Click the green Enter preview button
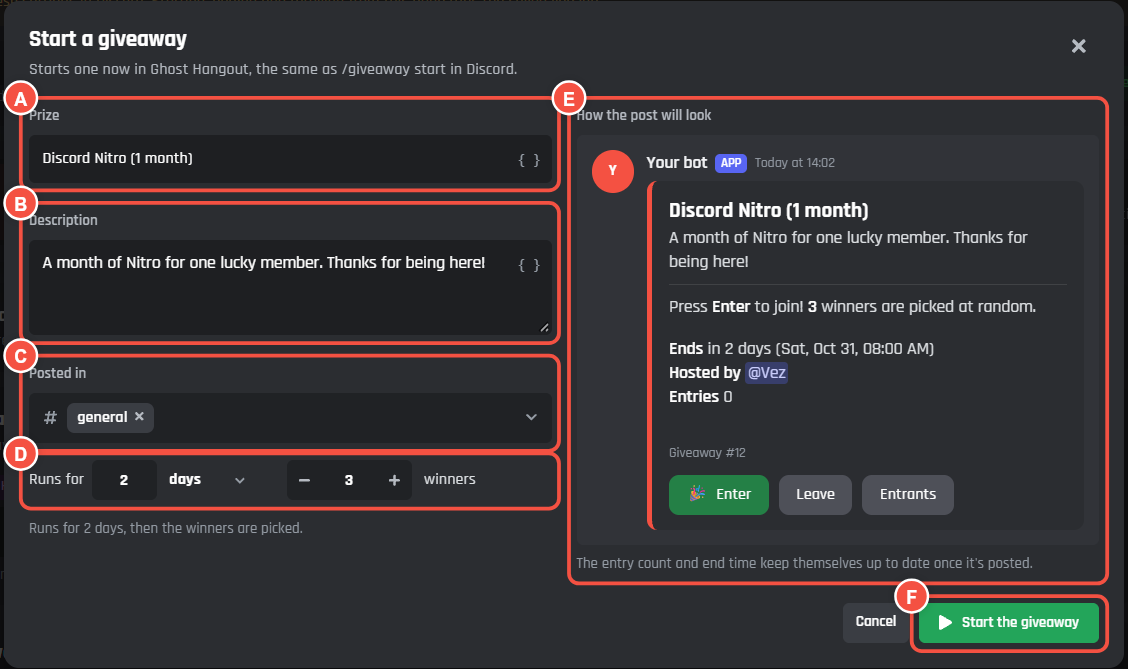 coord(719,494)
